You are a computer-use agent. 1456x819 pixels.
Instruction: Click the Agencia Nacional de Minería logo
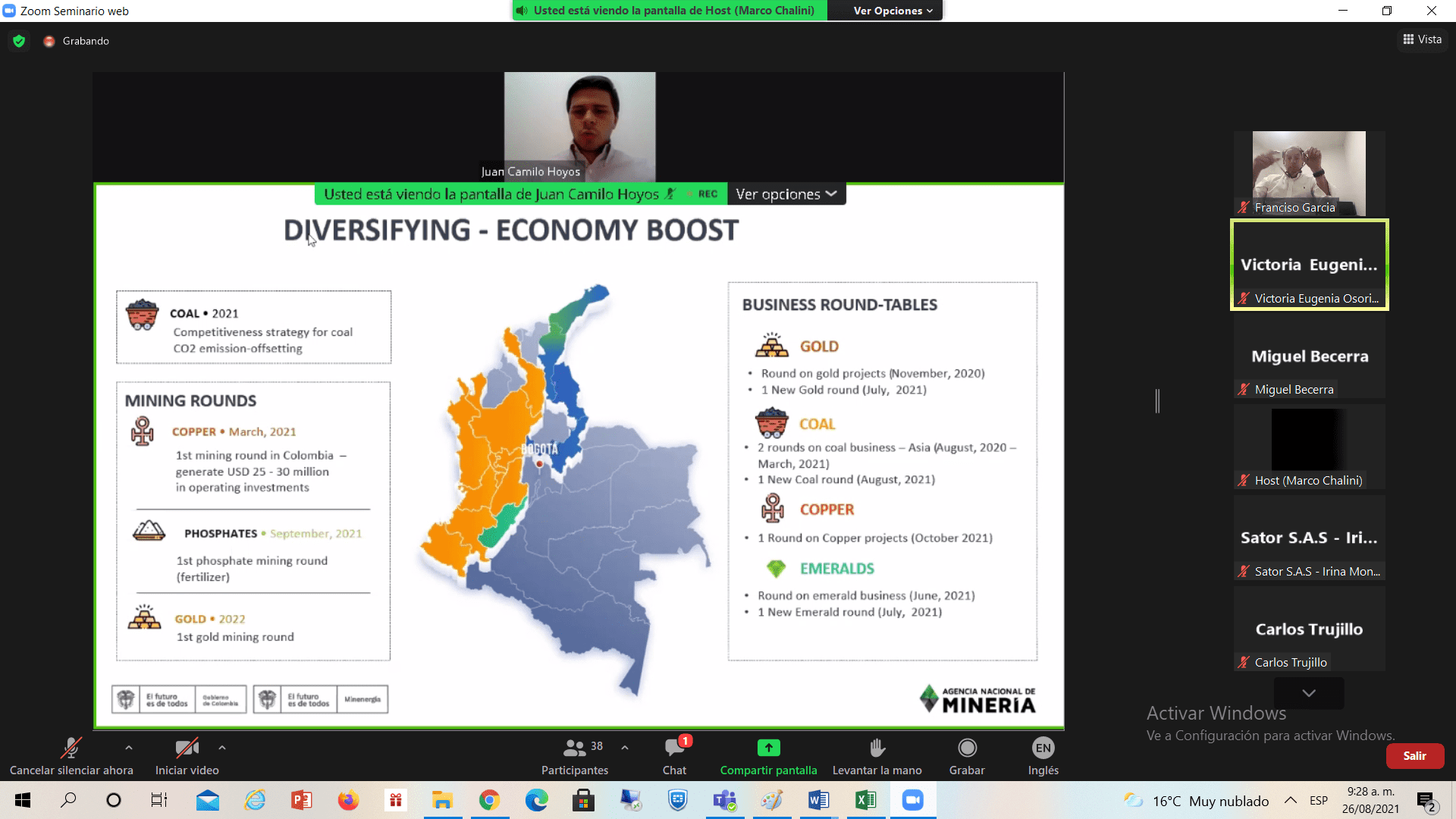point(977,698)
